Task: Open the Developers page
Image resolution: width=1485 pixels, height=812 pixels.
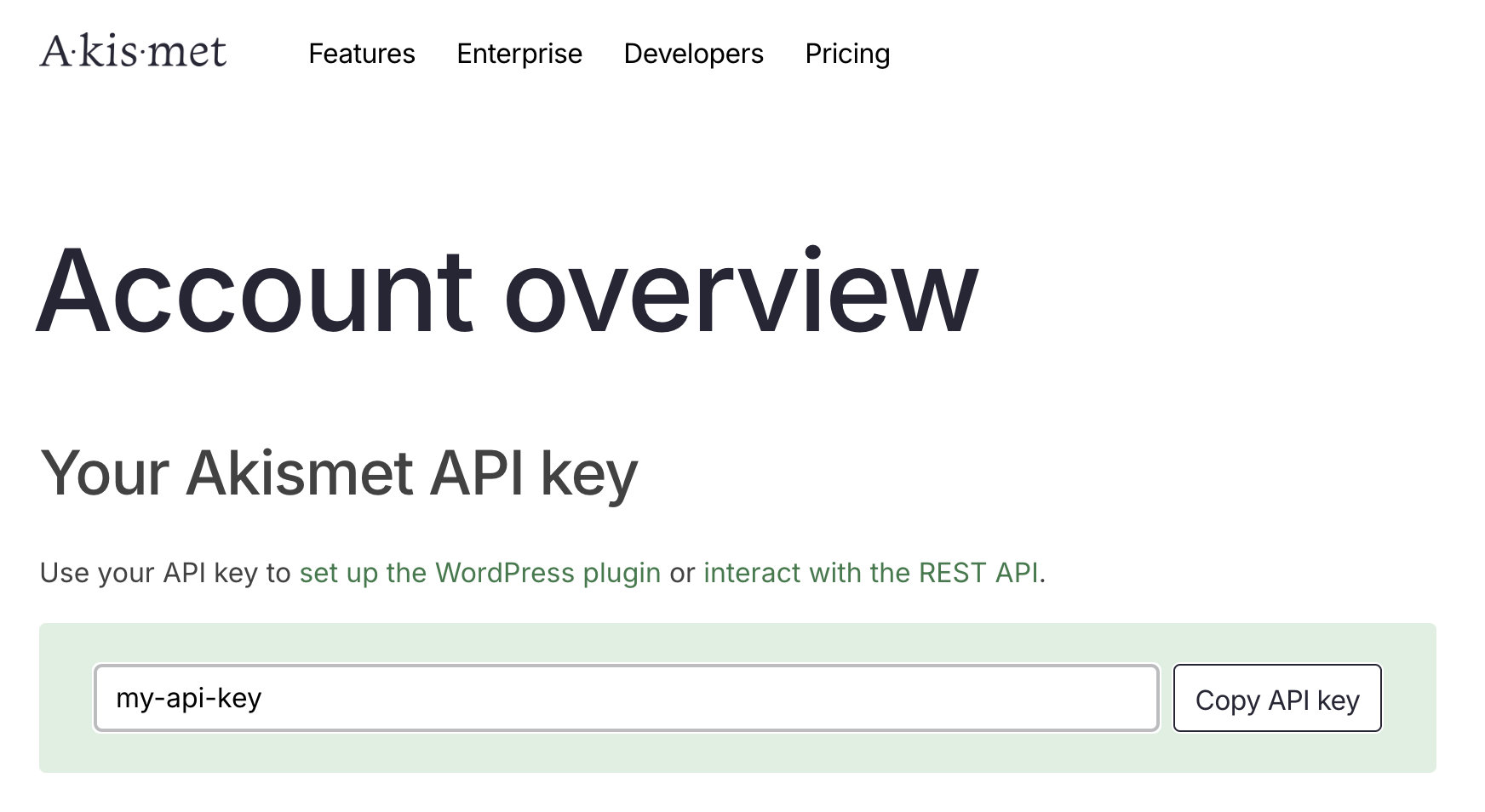Action: point(692,54)
